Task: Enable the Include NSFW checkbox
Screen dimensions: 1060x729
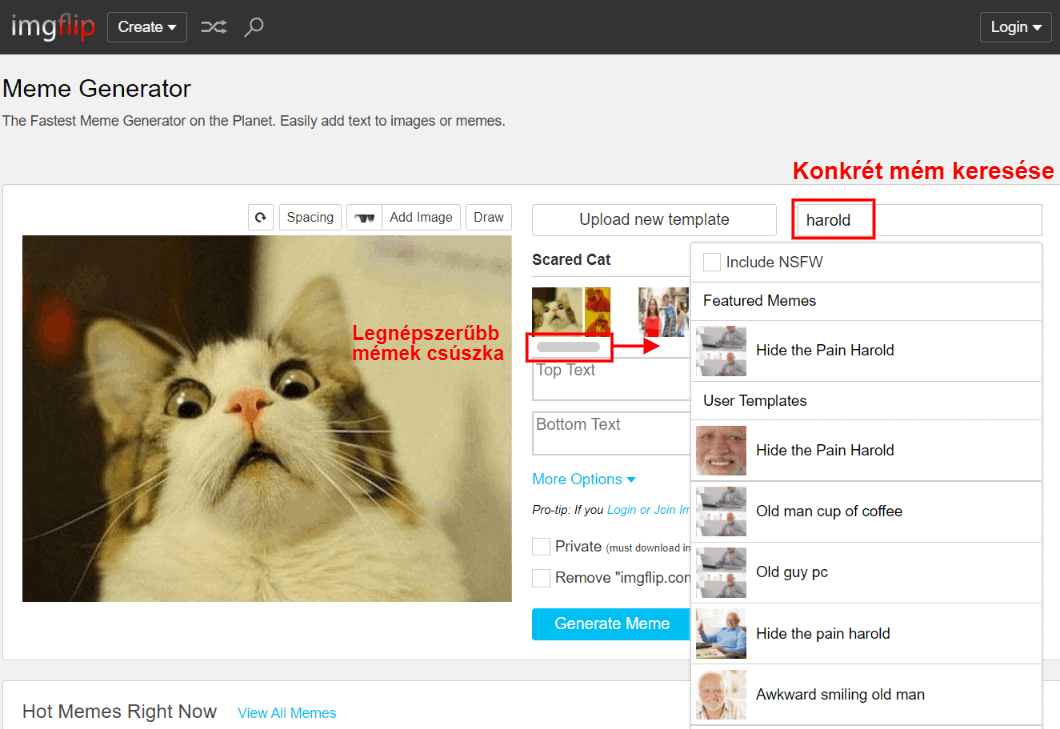Action: click(x=712, y=262)
